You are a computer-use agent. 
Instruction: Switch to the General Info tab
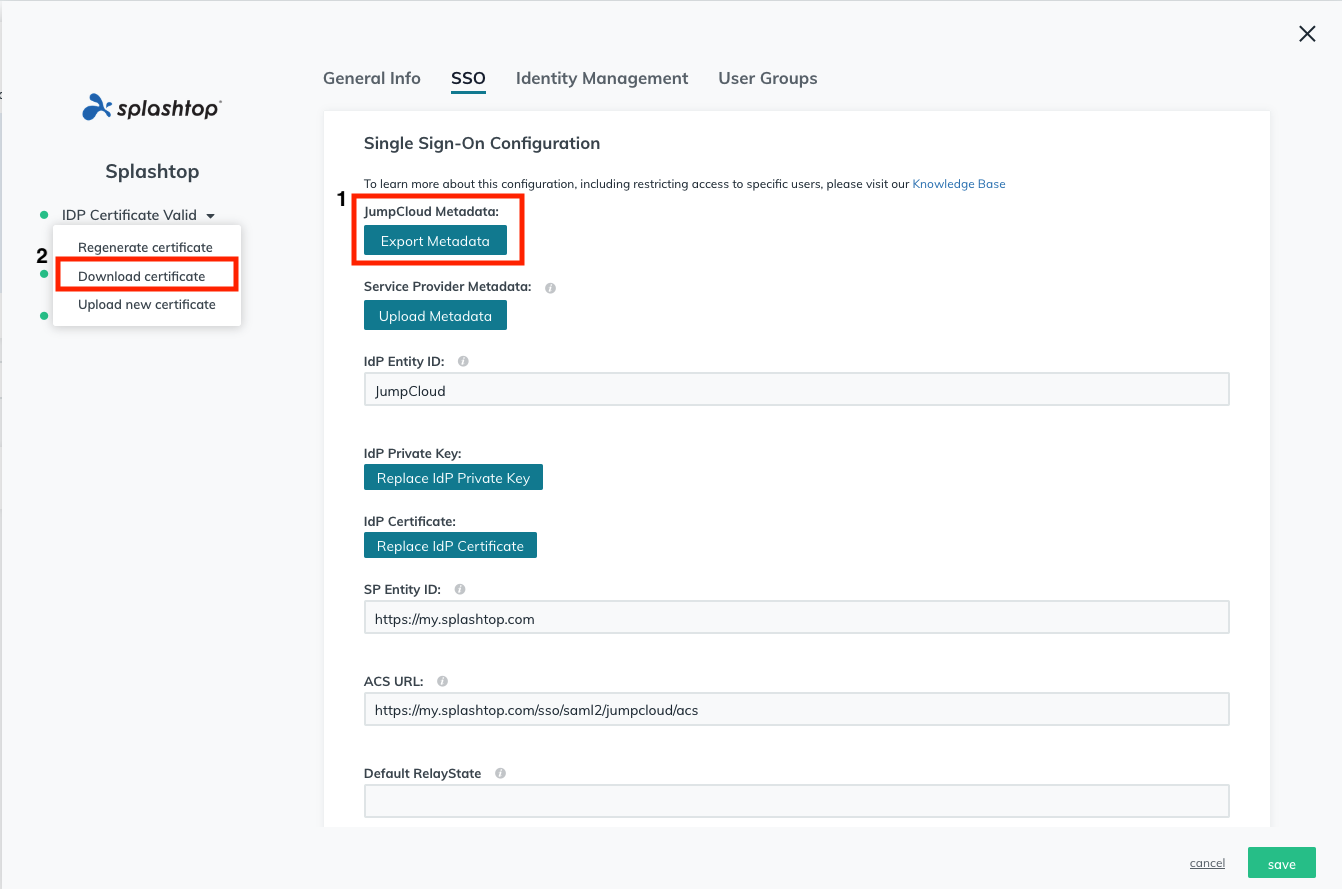(372, 78)
